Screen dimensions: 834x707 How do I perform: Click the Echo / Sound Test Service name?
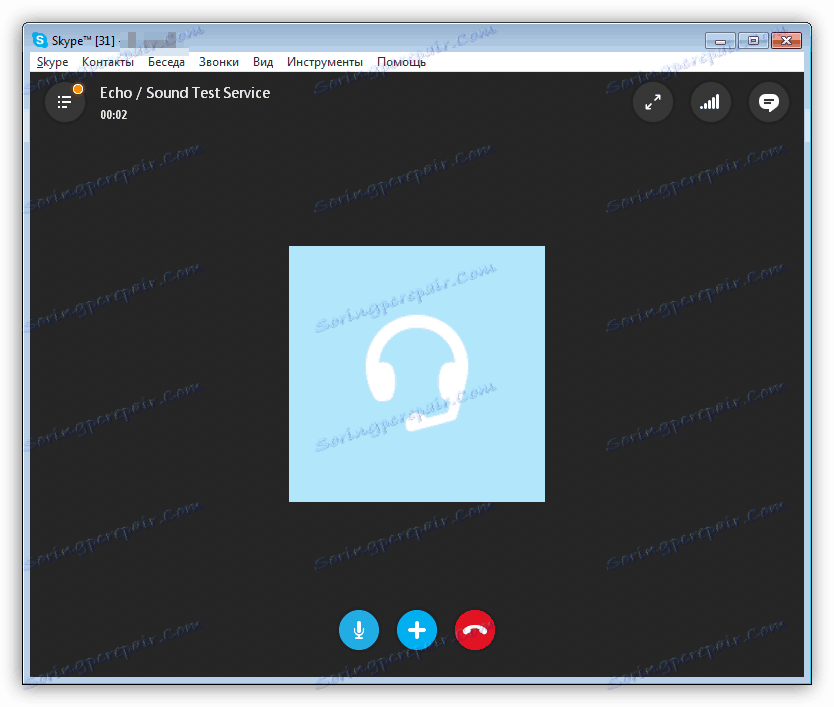point(185,92)
